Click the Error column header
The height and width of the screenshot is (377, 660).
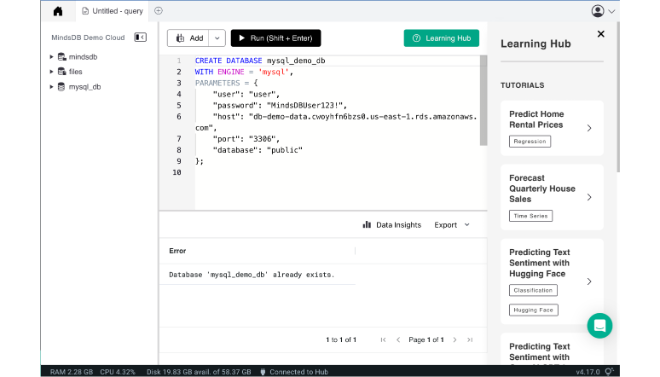[x=178, y=251]
